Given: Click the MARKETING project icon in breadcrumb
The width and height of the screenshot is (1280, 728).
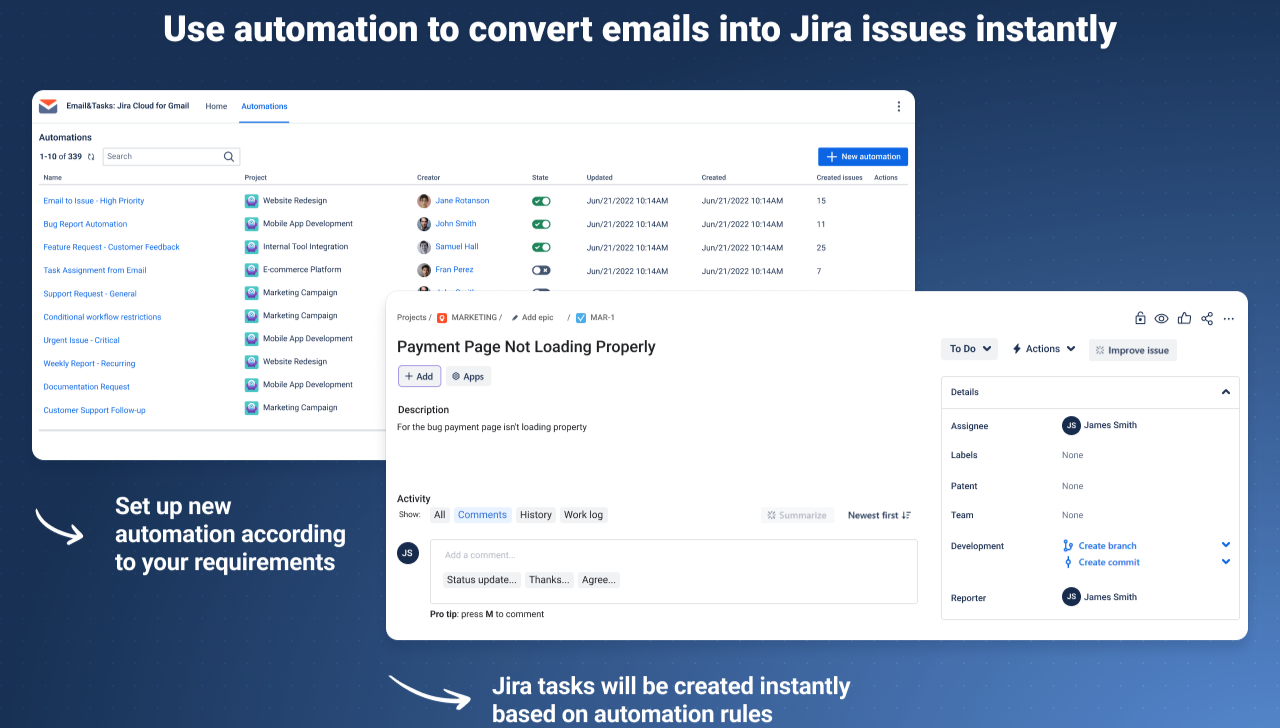Looking at the screenshot, I should 442,318.
